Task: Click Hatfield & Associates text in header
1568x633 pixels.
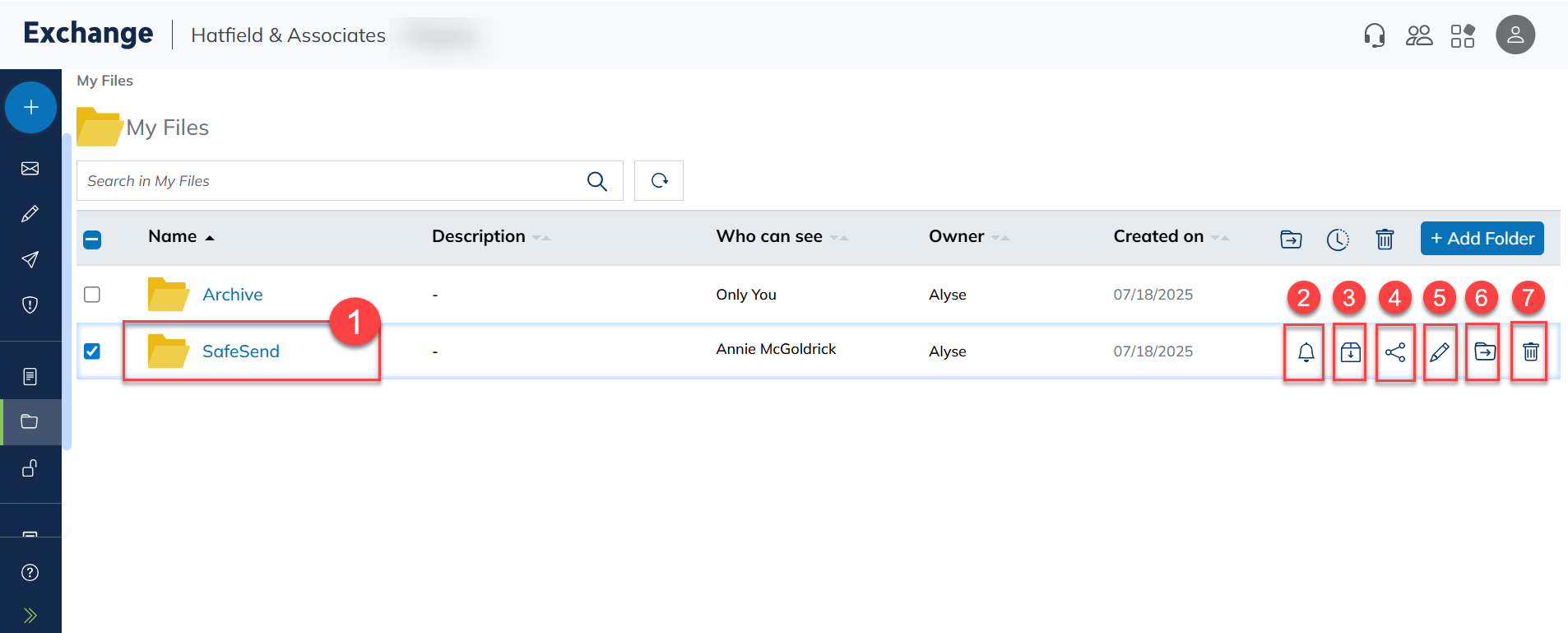Action: [288, 35]
